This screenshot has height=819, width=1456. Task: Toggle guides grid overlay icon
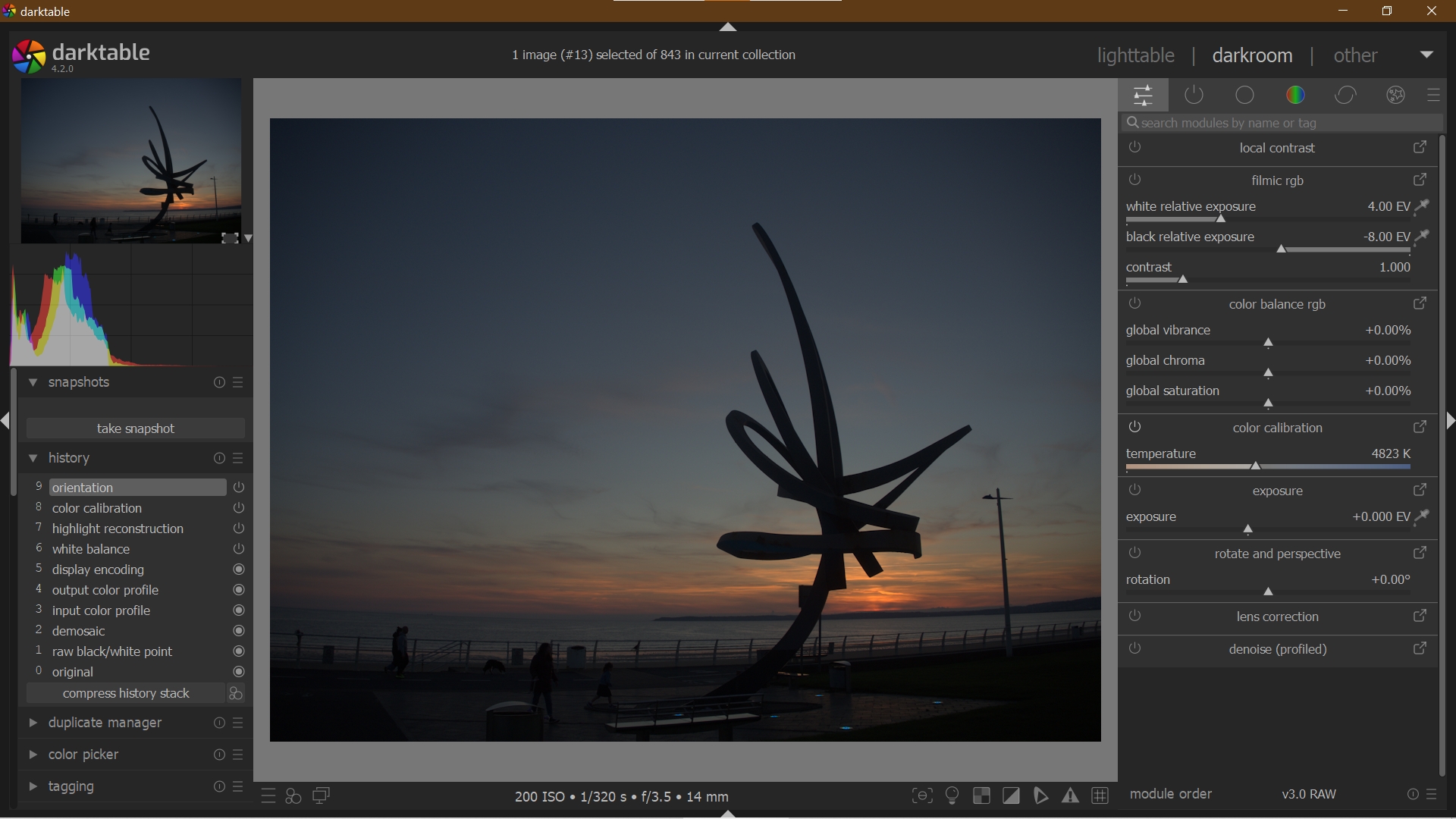[x=1100, y=795]
